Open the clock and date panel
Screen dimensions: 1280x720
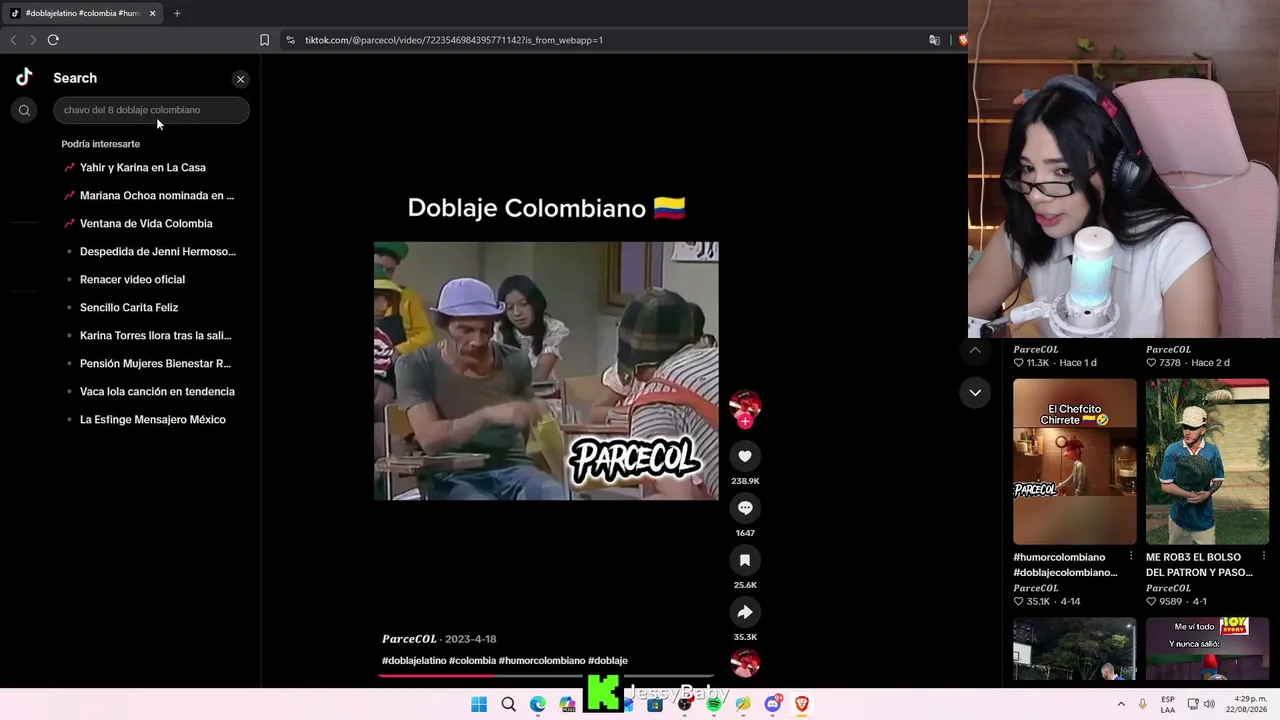click(x=1246, y=704)
